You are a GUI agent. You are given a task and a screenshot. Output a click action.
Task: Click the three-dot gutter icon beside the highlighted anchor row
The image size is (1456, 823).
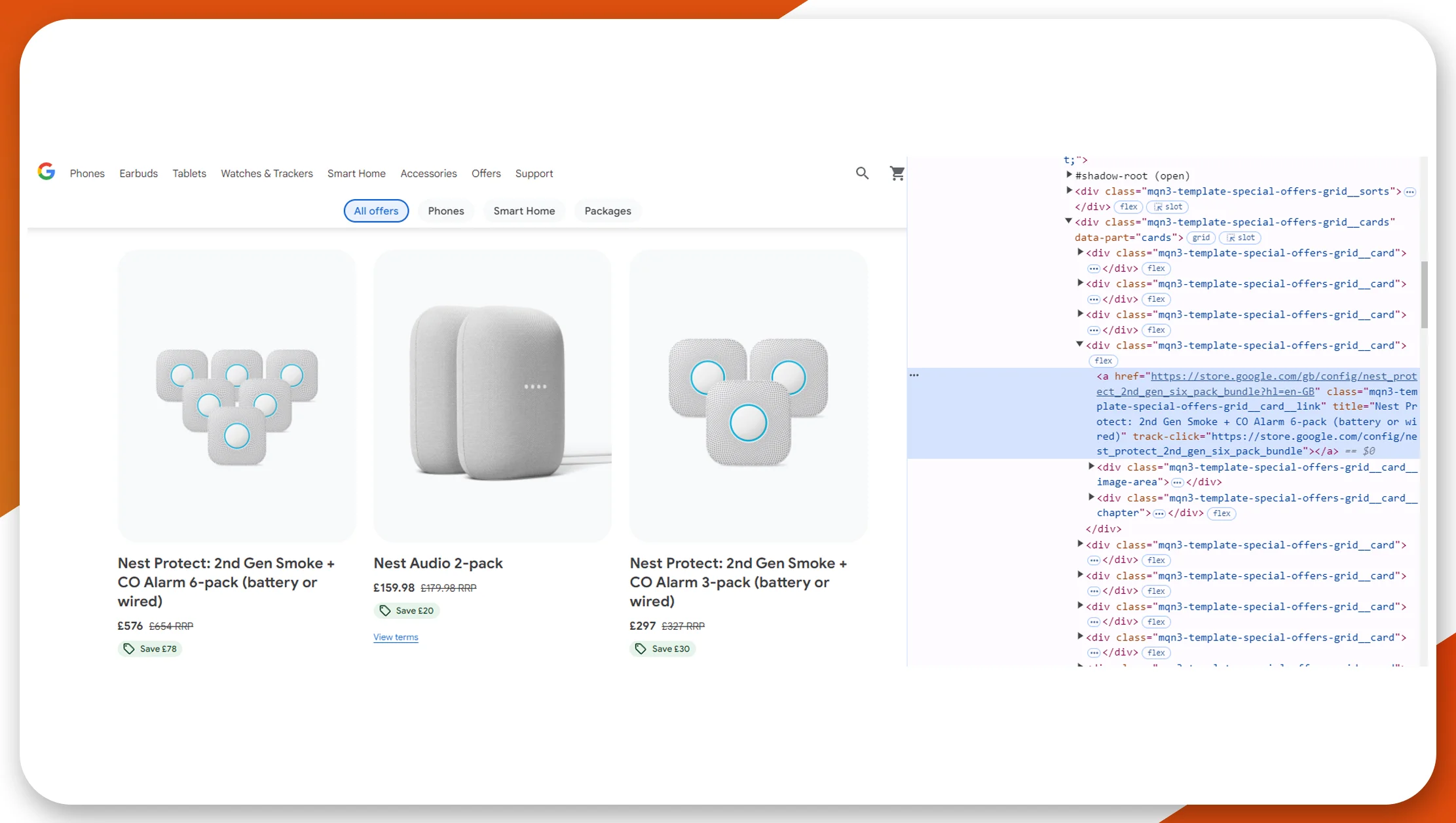(x=914, y=375)
